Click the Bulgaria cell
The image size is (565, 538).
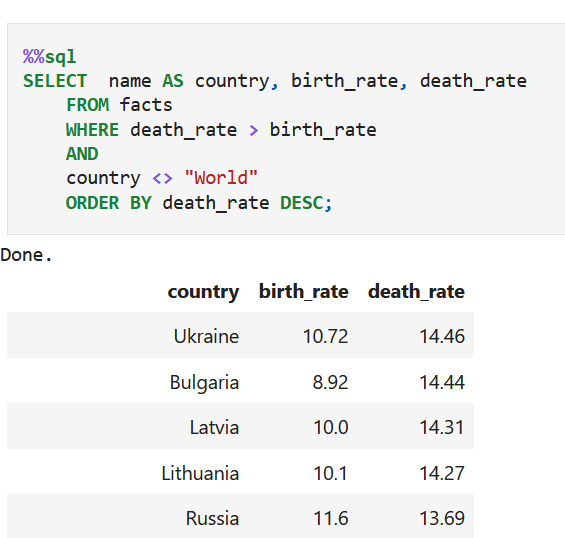tap(204, 382)
